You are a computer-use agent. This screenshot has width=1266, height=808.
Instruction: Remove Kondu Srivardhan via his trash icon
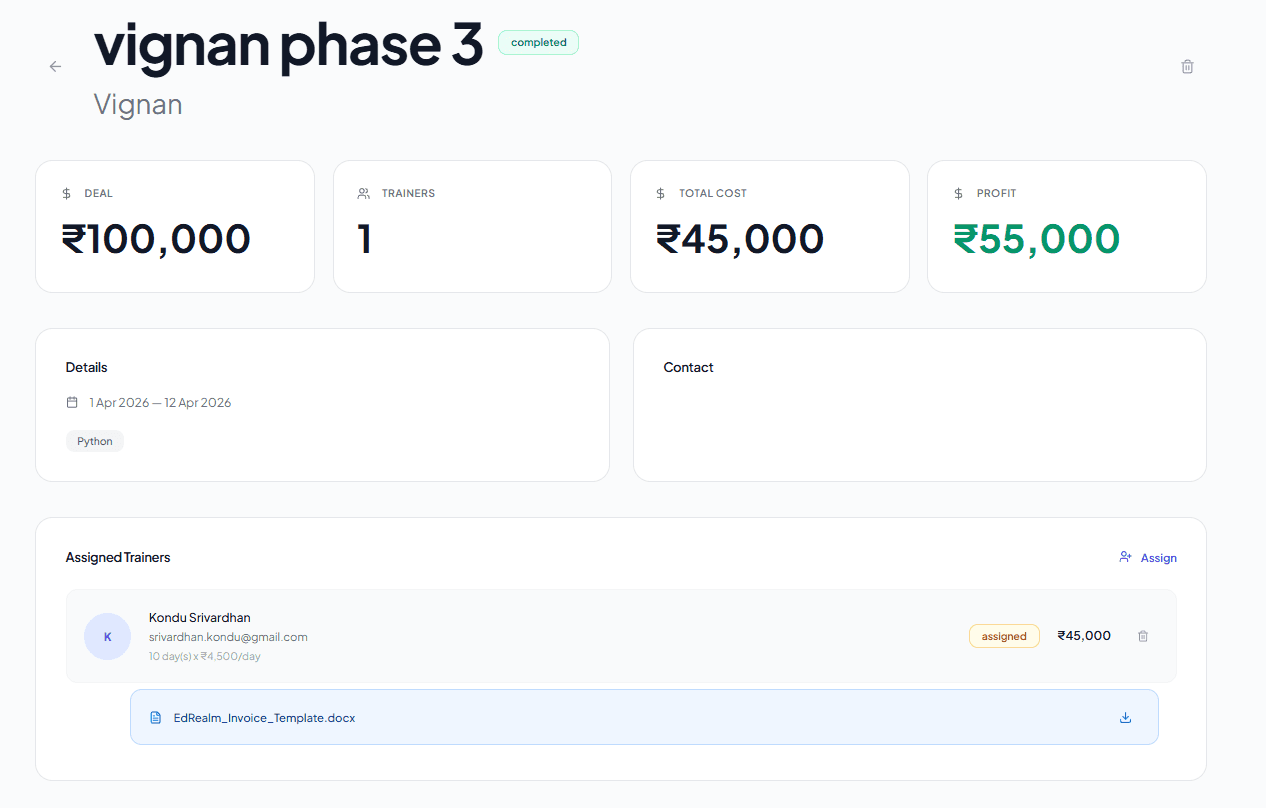coord(1142,635)
